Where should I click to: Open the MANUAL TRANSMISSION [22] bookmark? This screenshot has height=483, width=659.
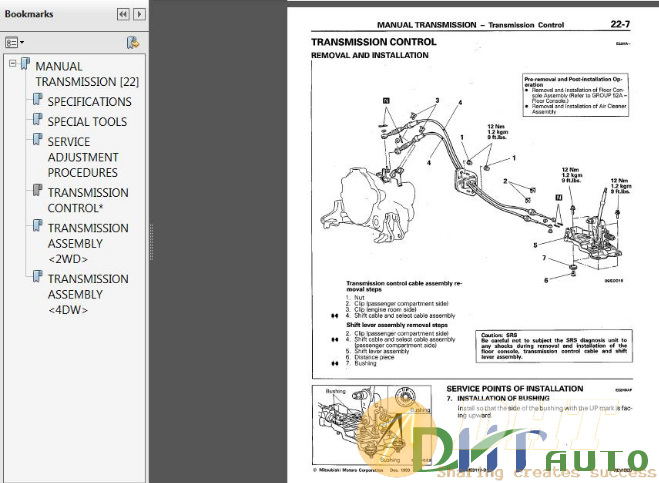pos(87,74)
